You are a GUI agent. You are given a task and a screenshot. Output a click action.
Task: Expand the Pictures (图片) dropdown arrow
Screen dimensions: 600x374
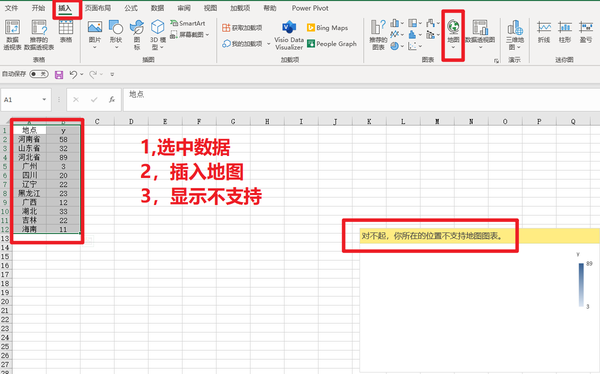click(x=95, y=47)
